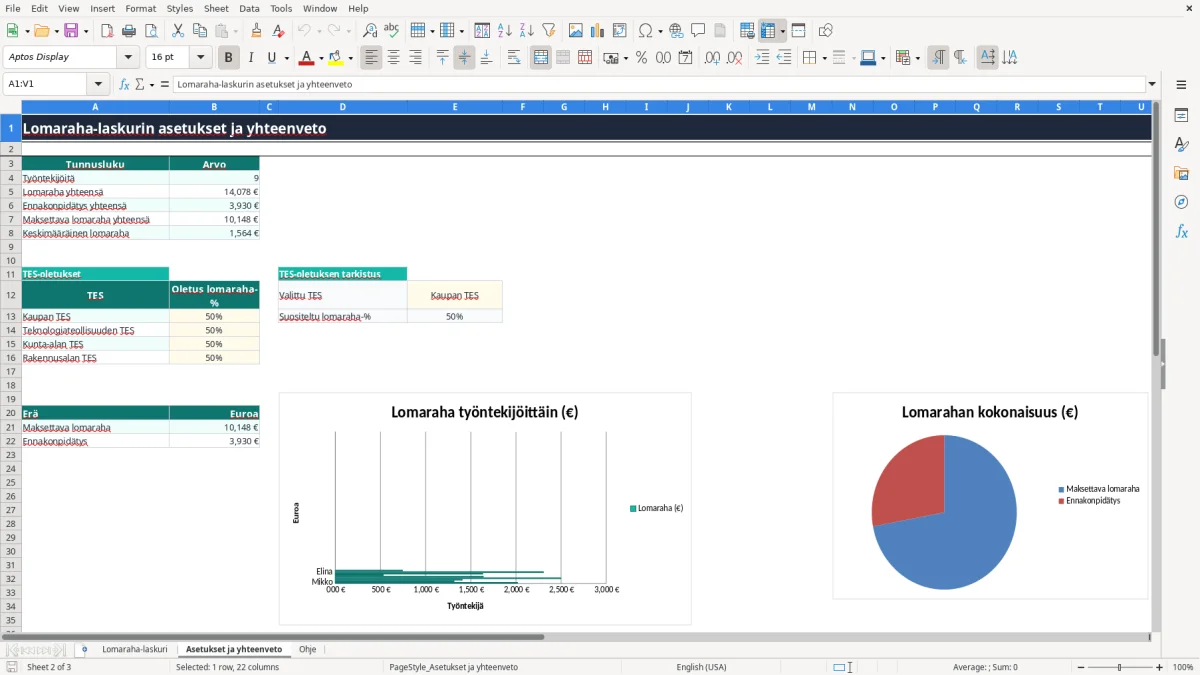Viewport: 1200px width, 675px height.
Task: Expand the Name Box dropdown arrow
Action: tap(98, 84)
